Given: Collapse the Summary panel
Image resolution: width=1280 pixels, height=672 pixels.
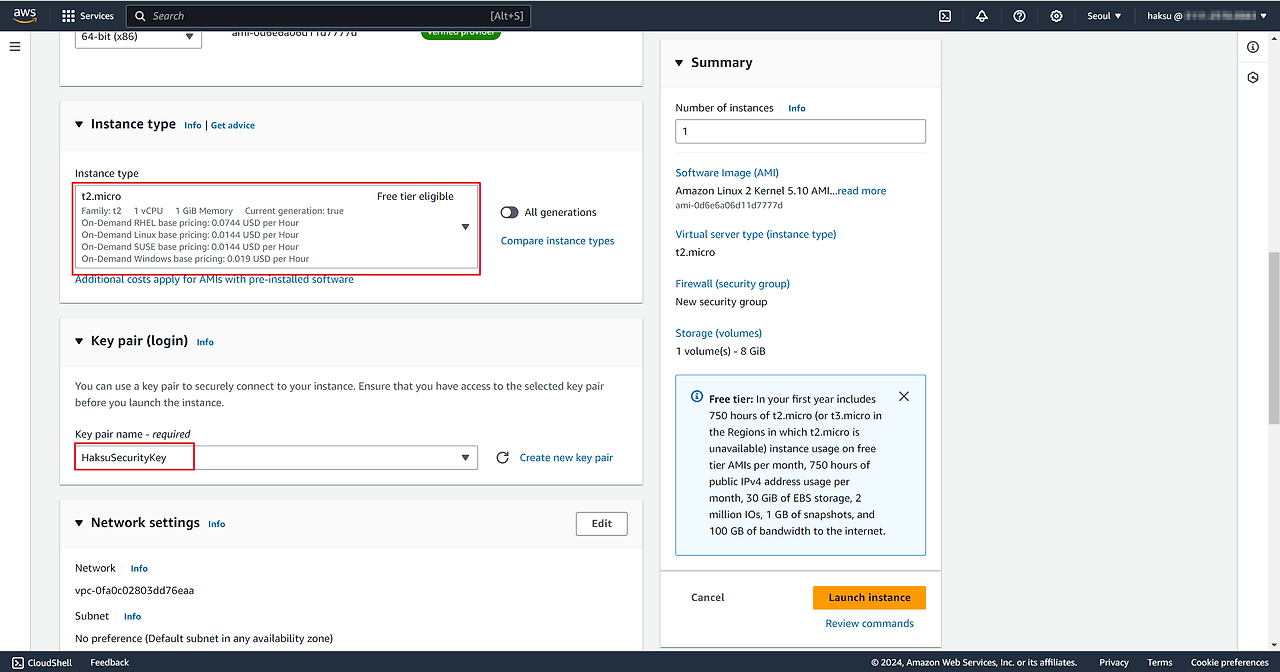Looking at the screenshot, I should tap(680, 63).
